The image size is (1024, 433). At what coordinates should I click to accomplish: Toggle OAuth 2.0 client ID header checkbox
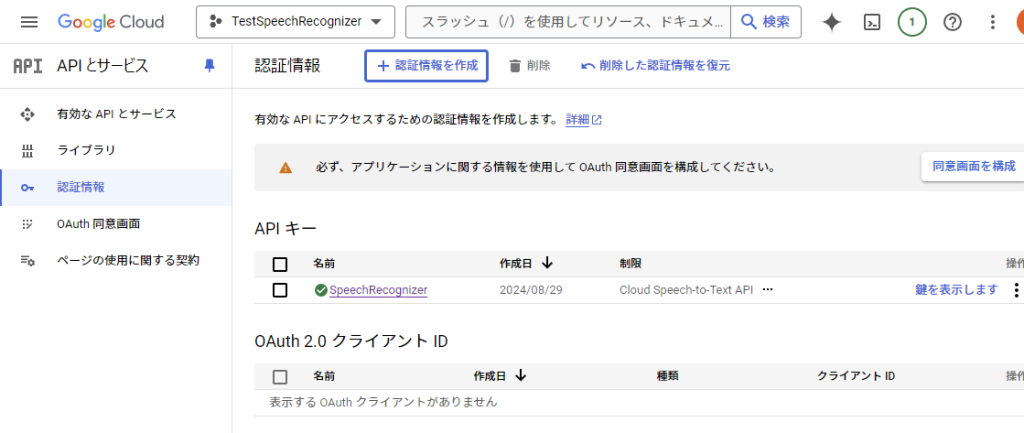280,377
